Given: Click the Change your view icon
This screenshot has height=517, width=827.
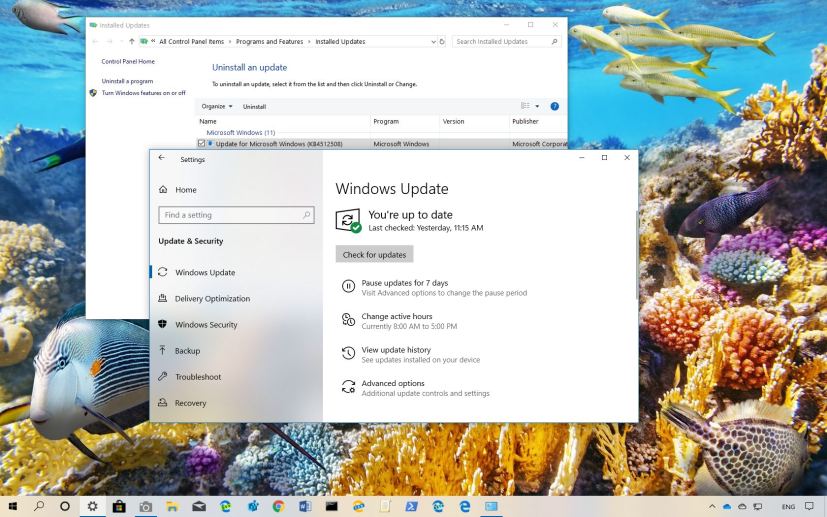Looking at the screenshot, I should tap(525, 106).
